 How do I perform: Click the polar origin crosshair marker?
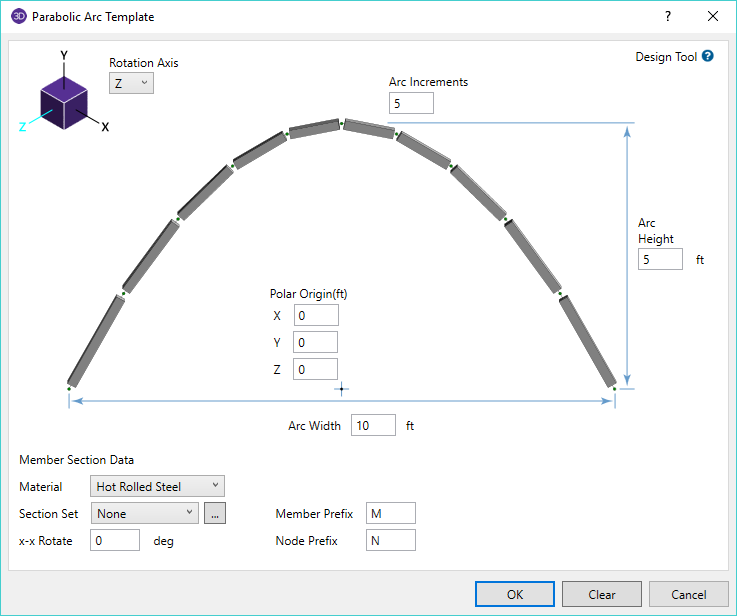(x=341, y=388)
